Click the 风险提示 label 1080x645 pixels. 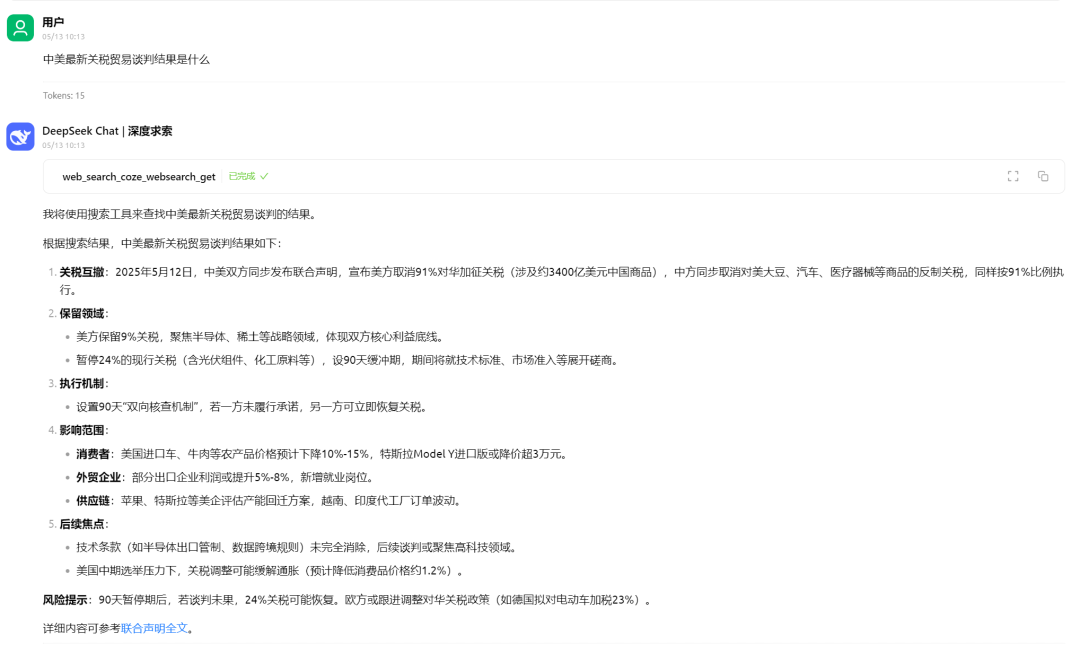[x=65, y=600]
